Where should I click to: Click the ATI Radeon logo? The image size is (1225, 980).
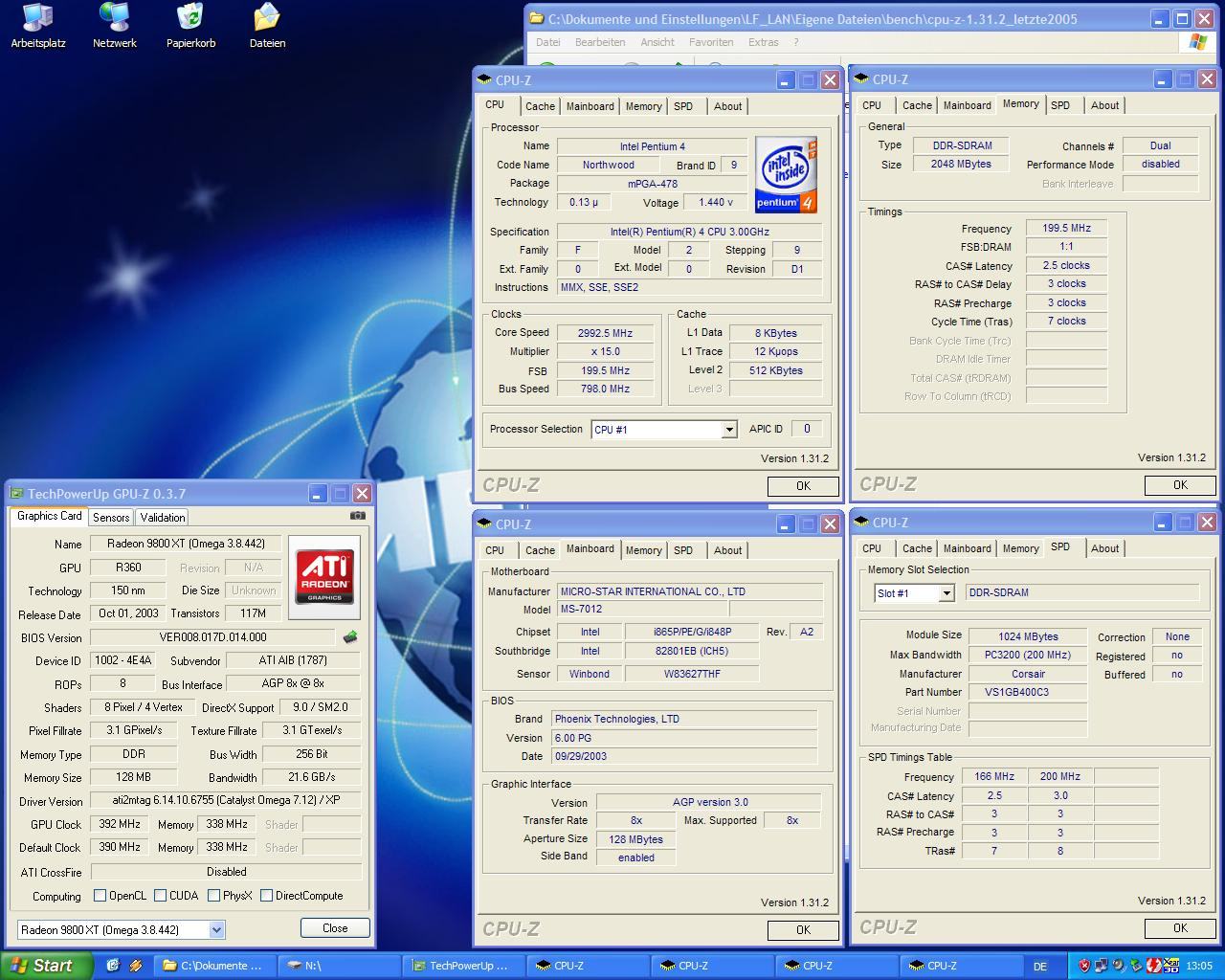(x=324, y=575)
